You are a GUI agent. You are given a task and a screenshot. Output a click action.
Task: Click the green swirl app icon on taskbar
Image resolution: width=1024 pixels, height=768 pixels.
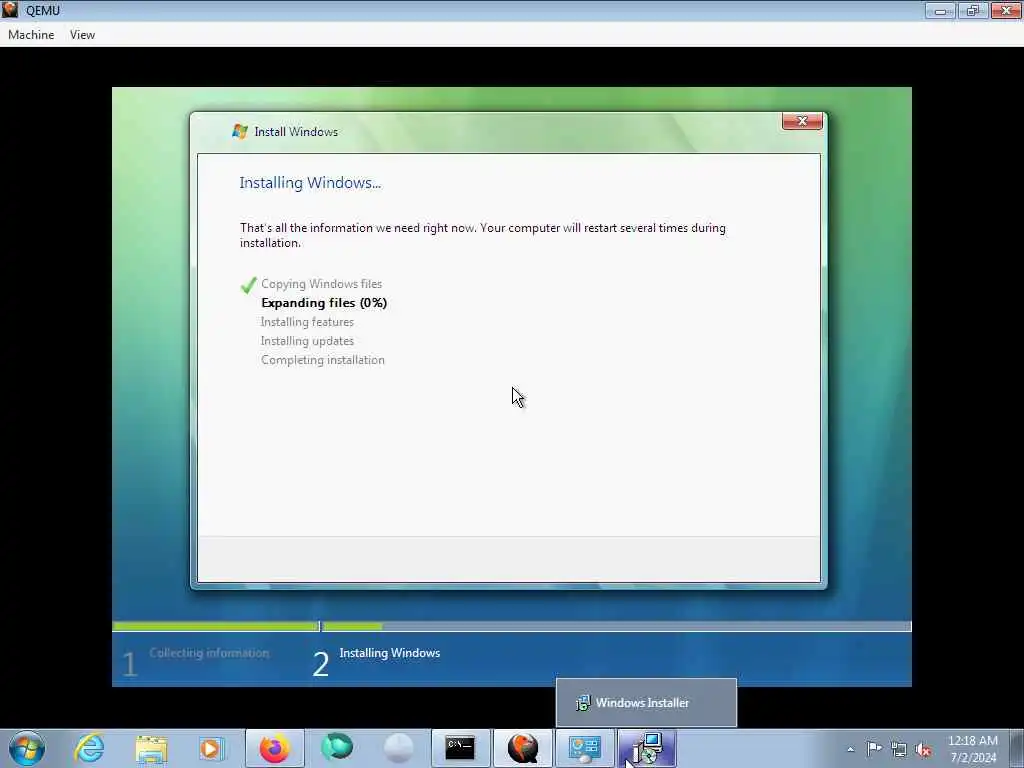click(x=337, y=748)
